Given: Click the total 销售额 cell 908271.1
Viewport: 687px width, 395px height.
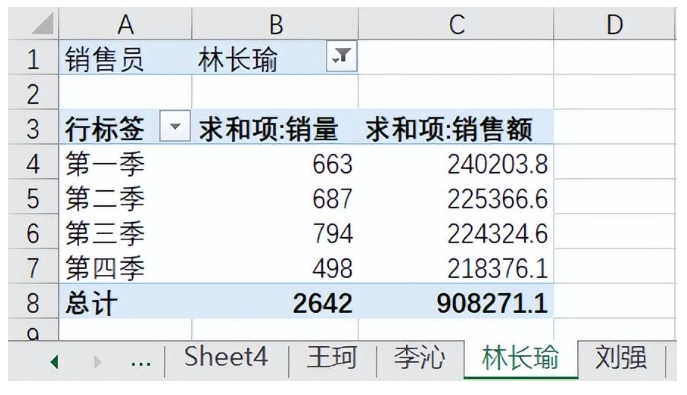Looking at the screenshot, I should (456, 301).
